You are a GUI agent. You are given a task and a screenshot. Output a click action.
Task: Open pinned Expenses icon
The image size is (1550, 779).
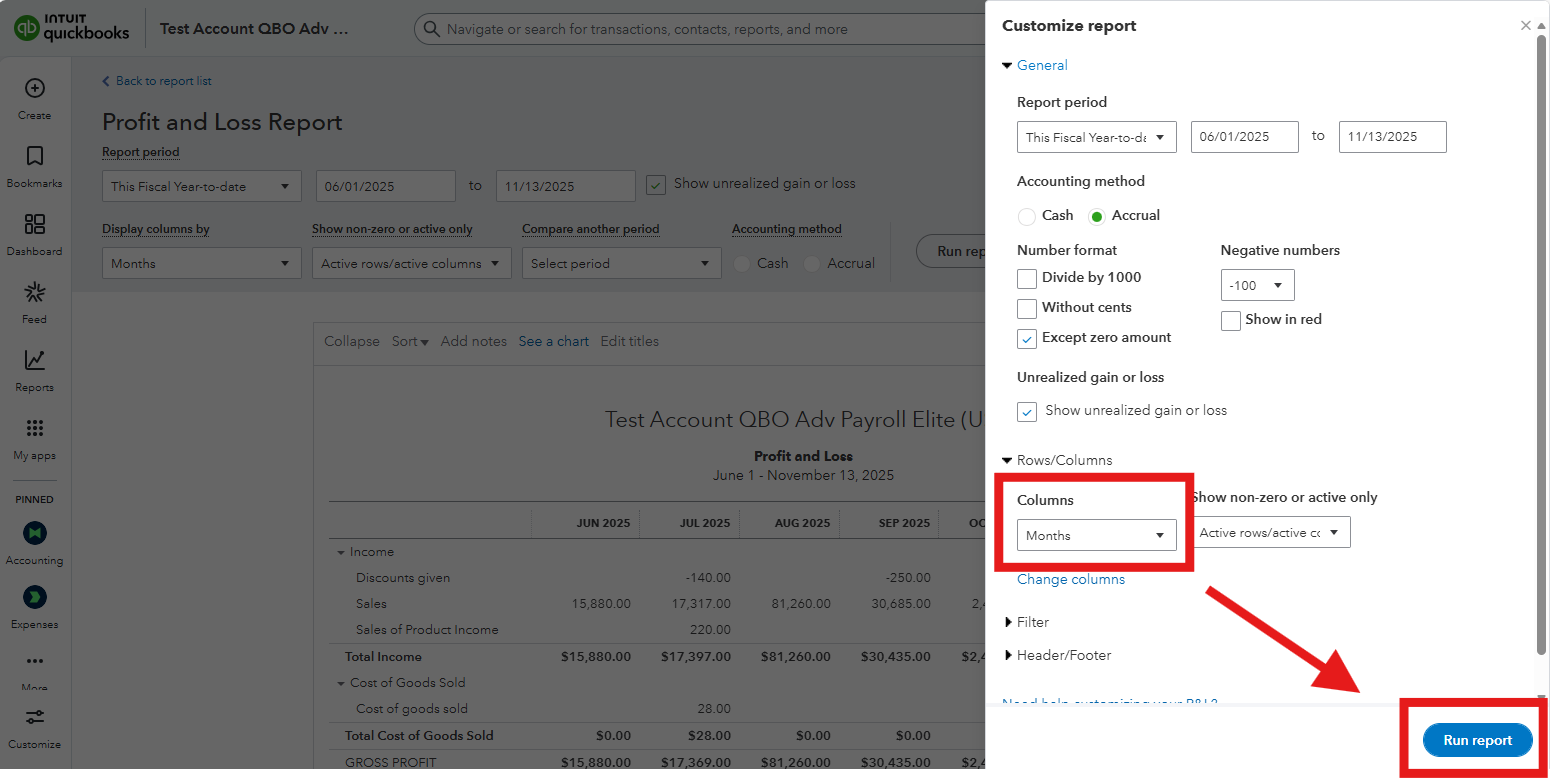click(x=35, y=598)
